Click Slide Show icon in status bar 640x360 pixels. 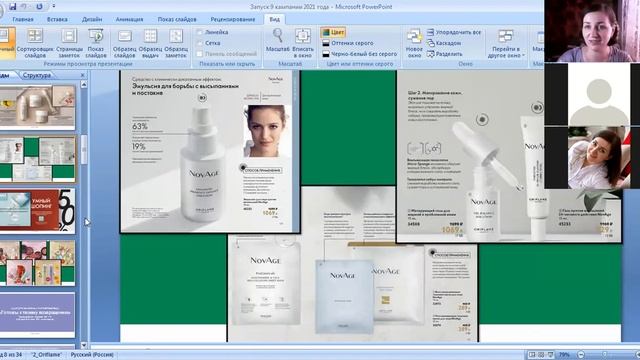click(550, 355)
